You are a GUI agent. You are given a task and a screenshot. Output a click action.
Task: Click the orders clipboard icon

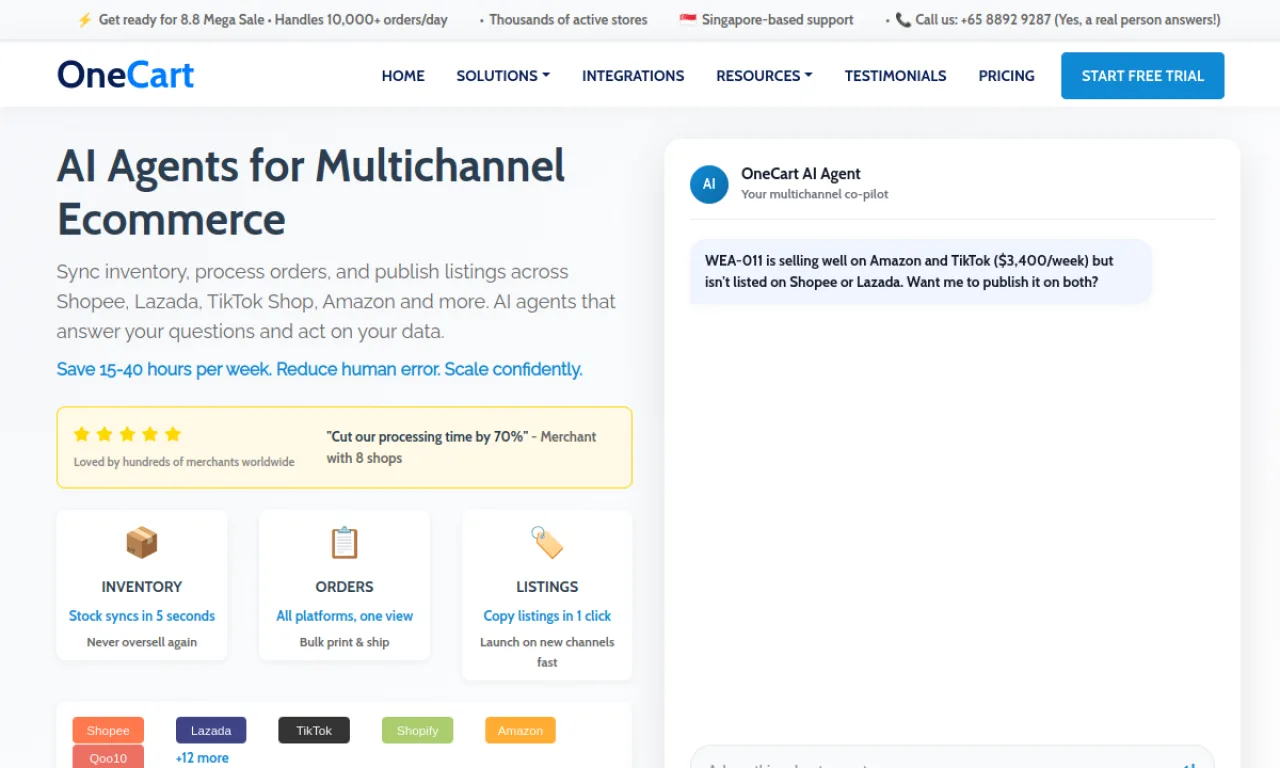[344, 543]
